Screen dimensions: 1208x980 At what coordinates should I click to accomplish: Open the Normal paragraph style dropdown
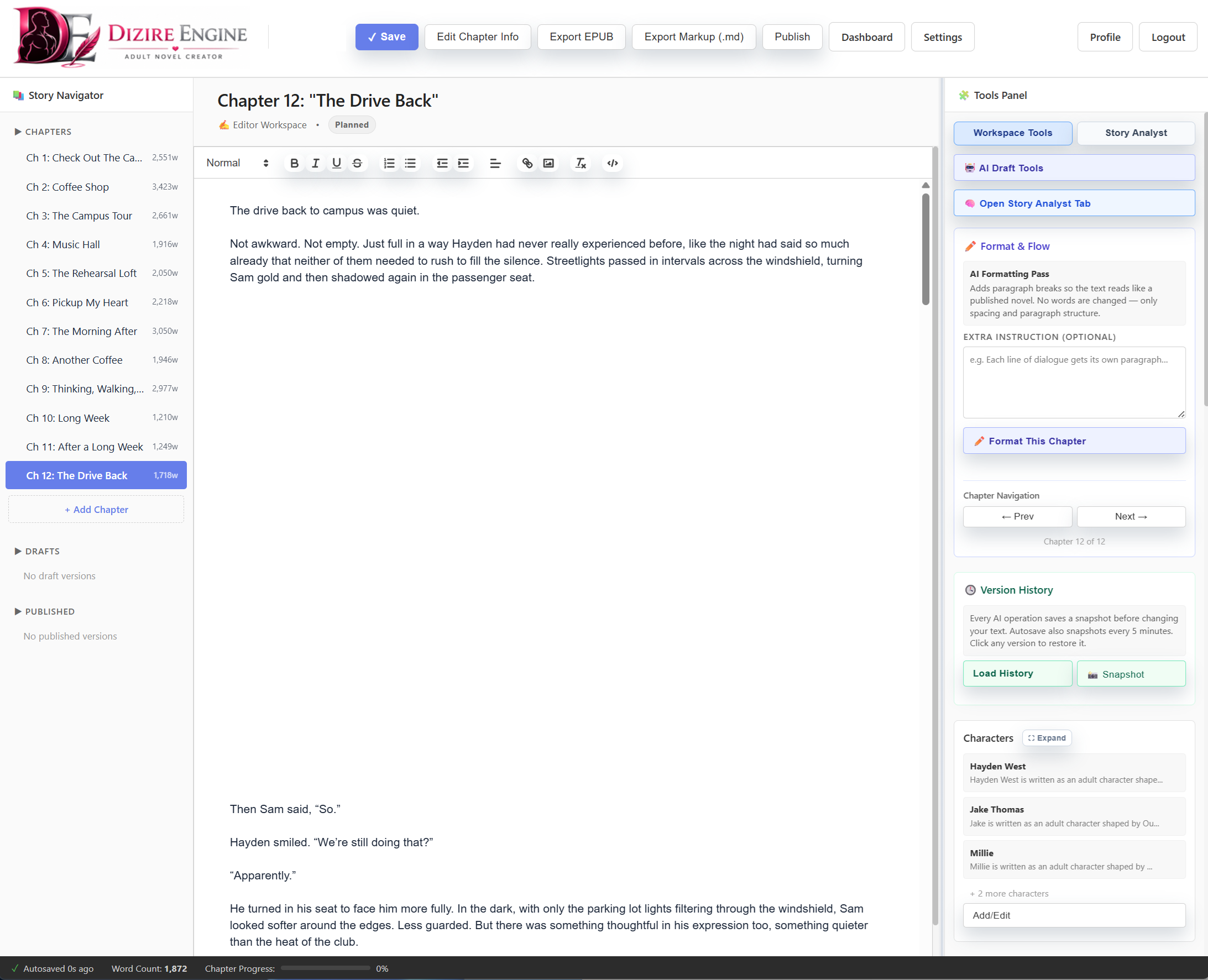tap(237, 163)
